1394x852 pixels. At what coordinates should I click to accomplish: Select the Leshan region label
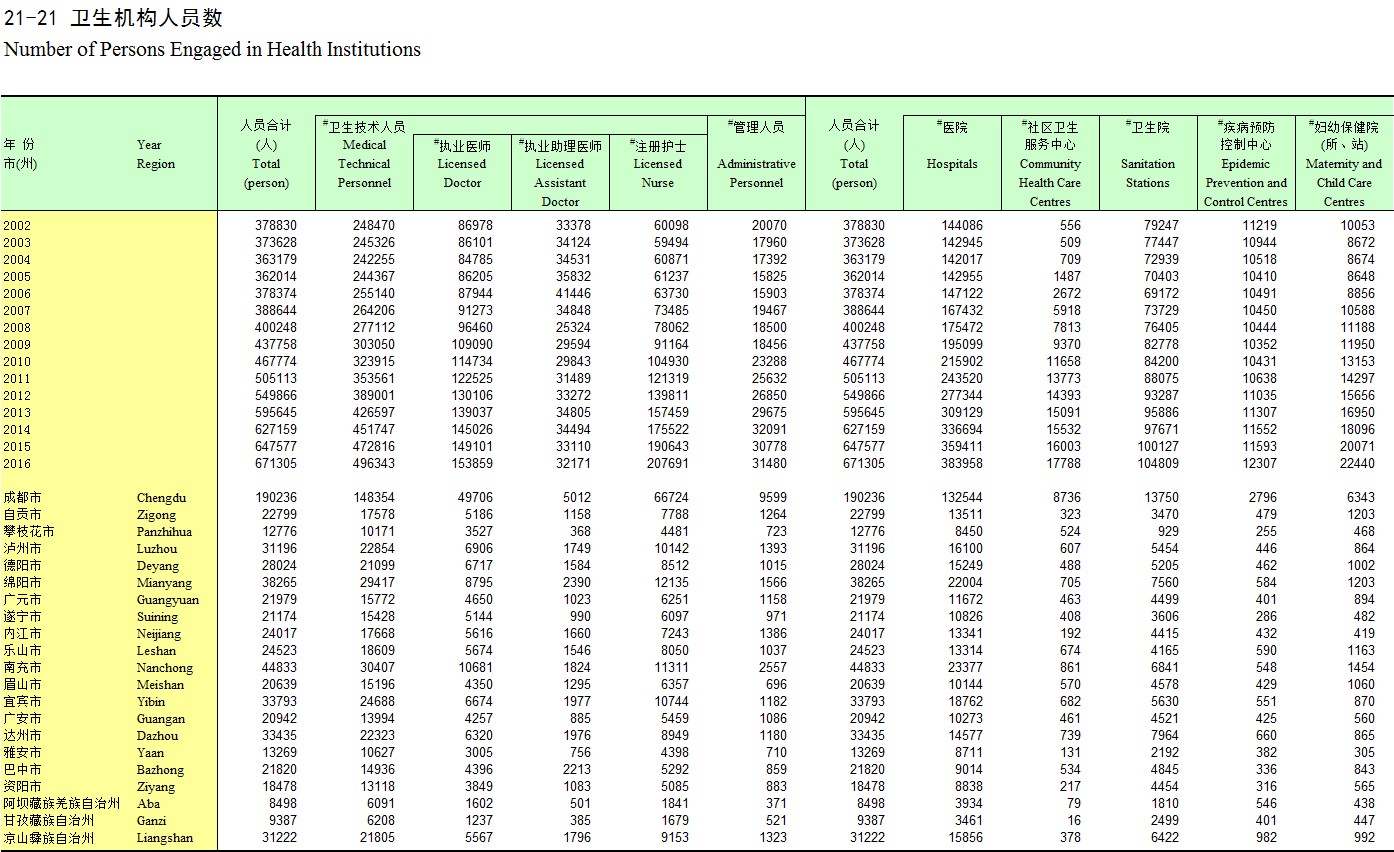[x=156, y=651]
